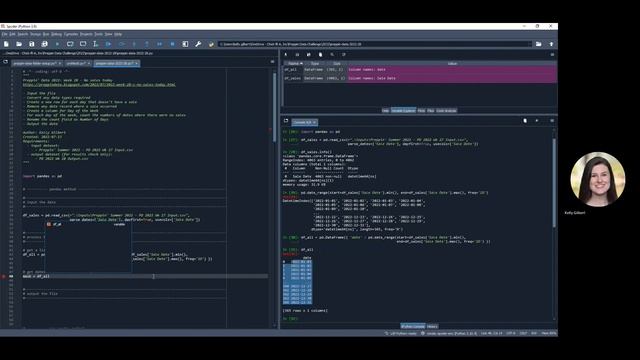This screenshot has height=360, width=640.
Task: Select the Console 4/A tab
Action: coord(304,122)
